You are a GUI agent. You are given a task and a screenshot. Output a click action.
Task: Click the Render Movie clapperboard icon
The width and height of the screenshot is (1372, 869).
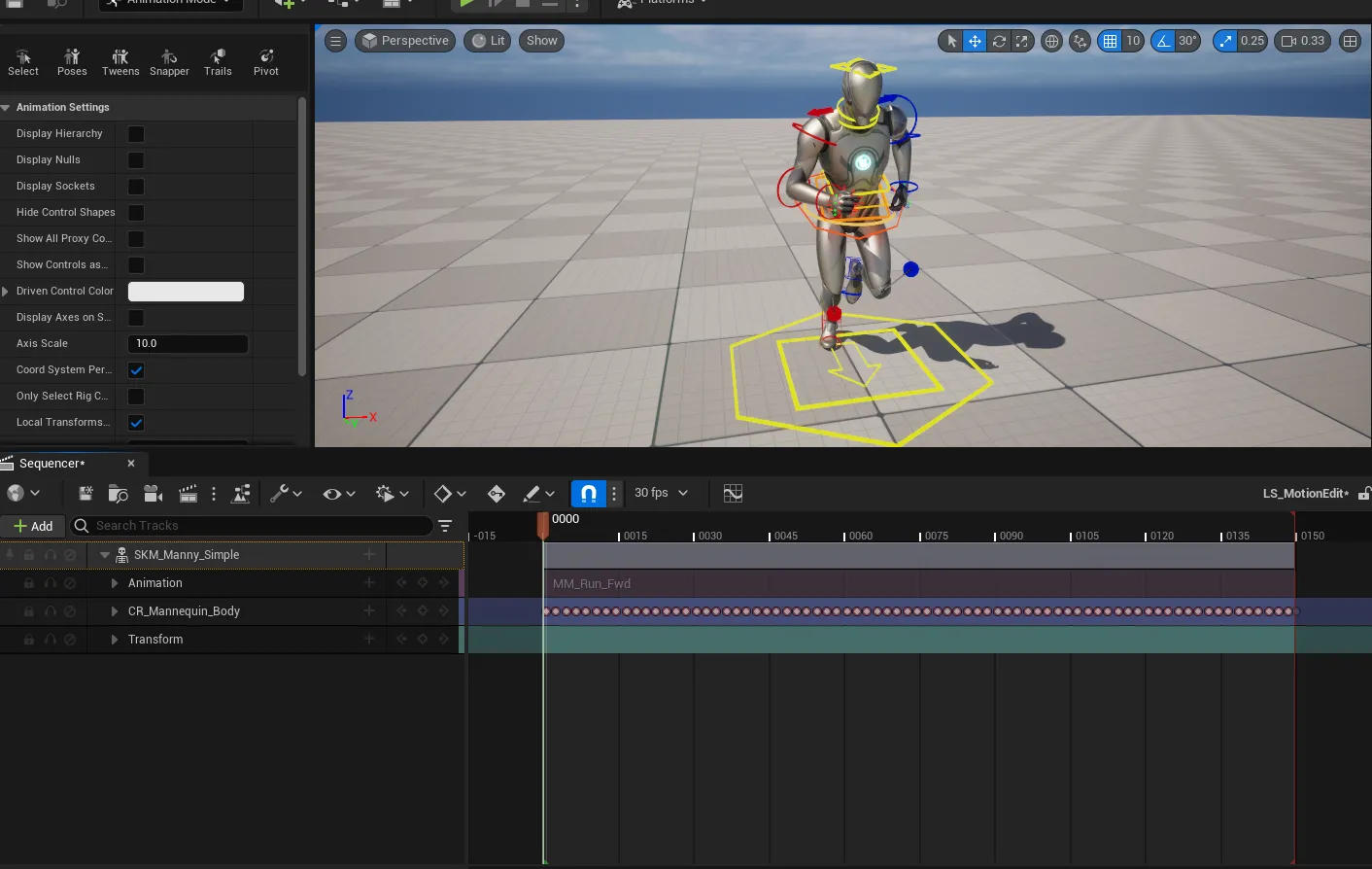click(189, 494)
